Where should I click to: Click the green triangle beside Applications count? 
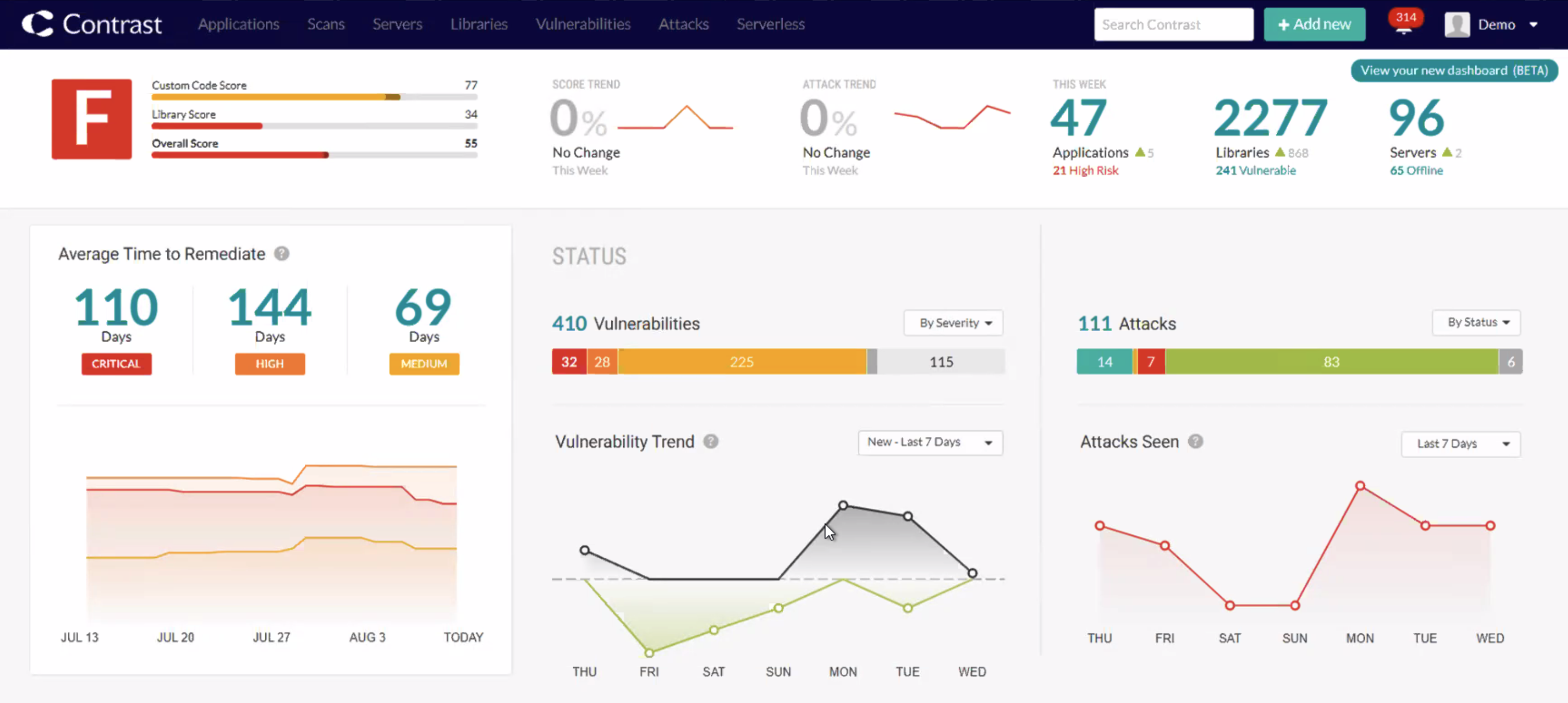[1140, 152]
